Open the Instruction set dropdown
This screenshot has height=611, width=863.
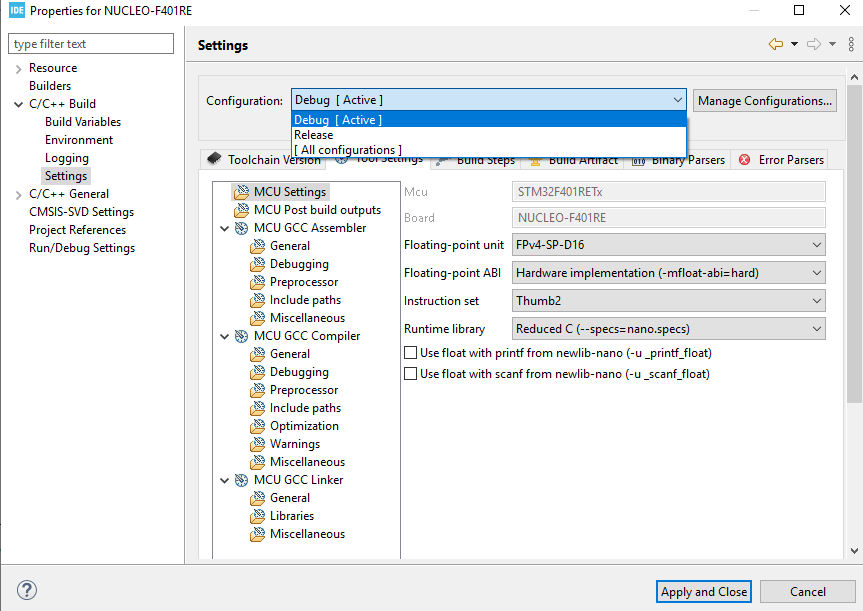(668, 301)
